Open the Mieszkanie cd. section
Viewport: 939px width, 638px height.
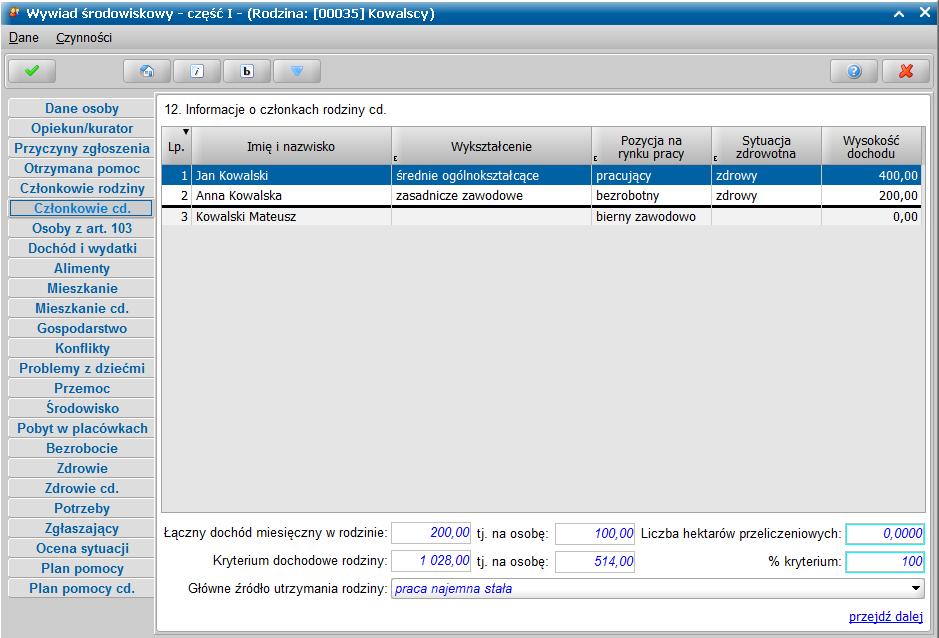[x=81, y=309]
